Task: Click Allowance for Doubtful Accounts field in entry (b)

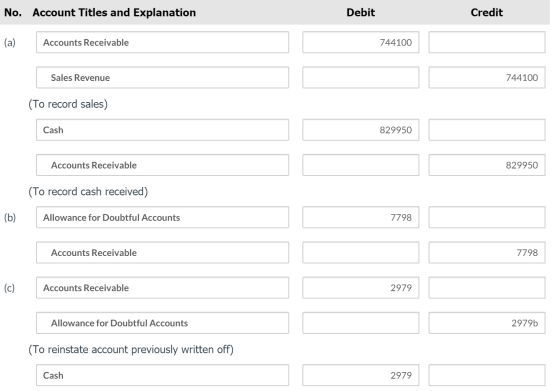Action: (x=162, y=217)
